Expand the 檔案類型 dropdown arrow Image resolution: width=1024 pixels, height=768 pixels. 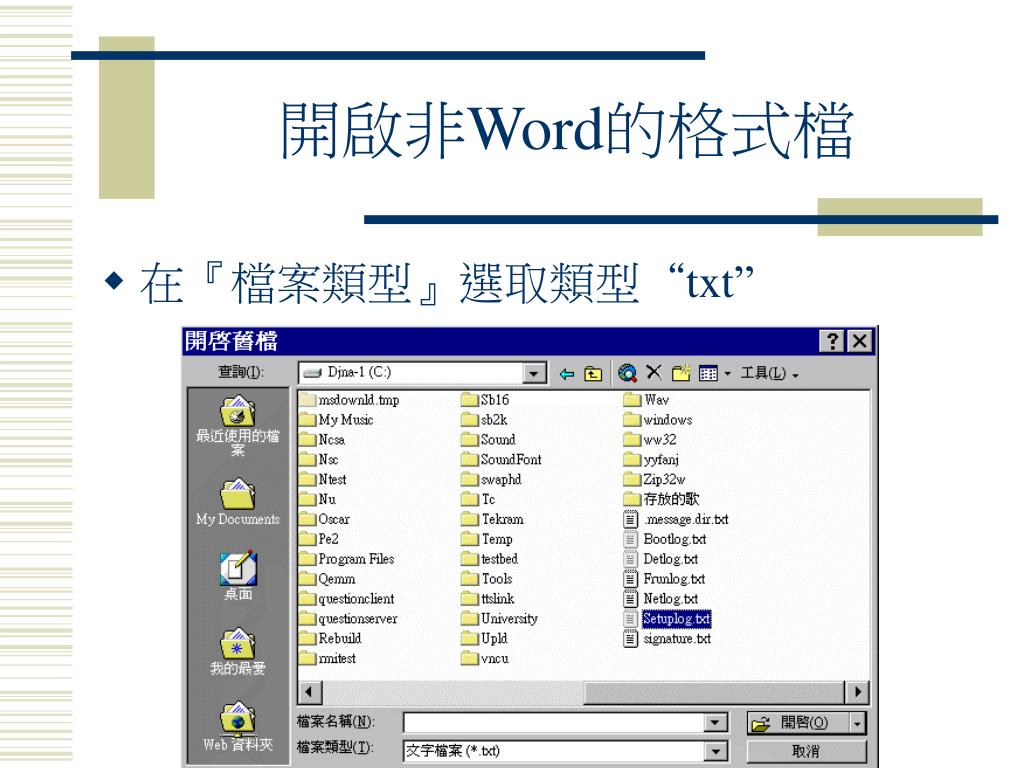point(715,751)
